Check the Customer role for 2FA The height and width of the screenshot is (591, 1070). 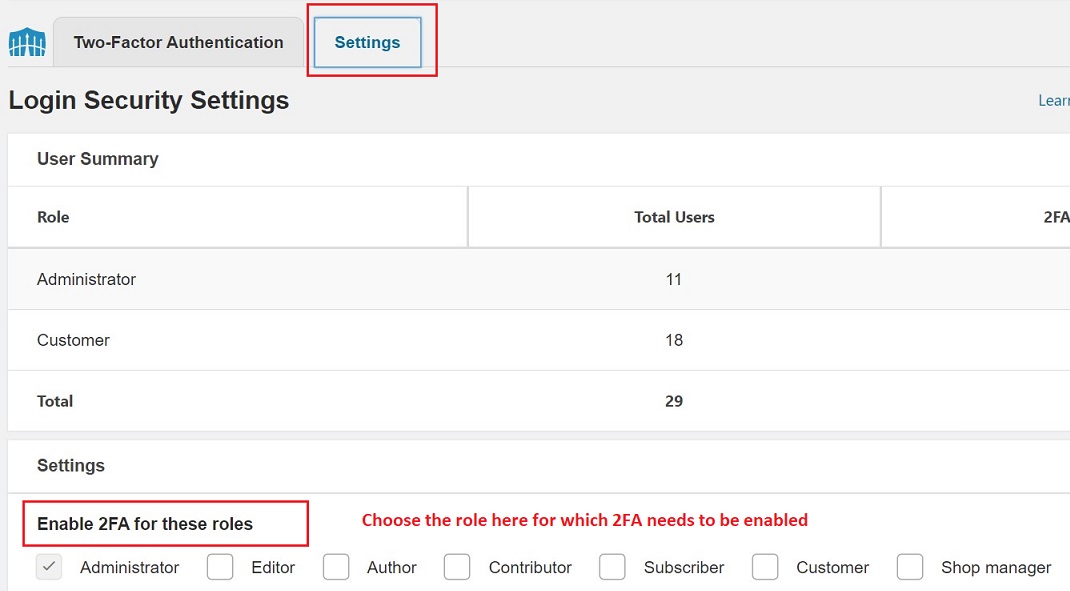click(765, 567)
